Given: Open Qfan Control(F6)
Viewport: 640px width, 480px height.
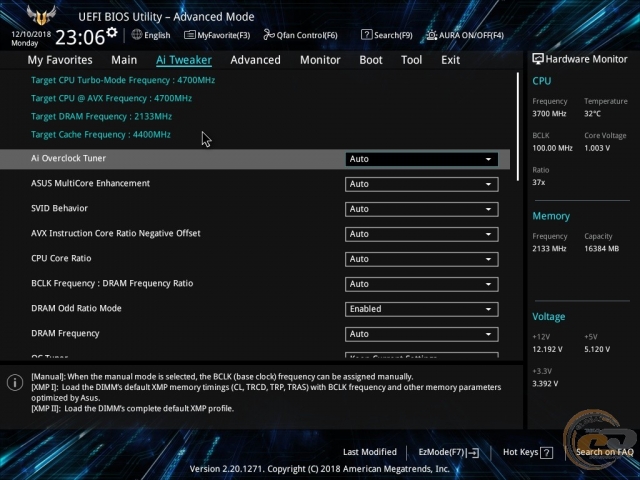Looking at the screenshot, I should click(300, 35).
